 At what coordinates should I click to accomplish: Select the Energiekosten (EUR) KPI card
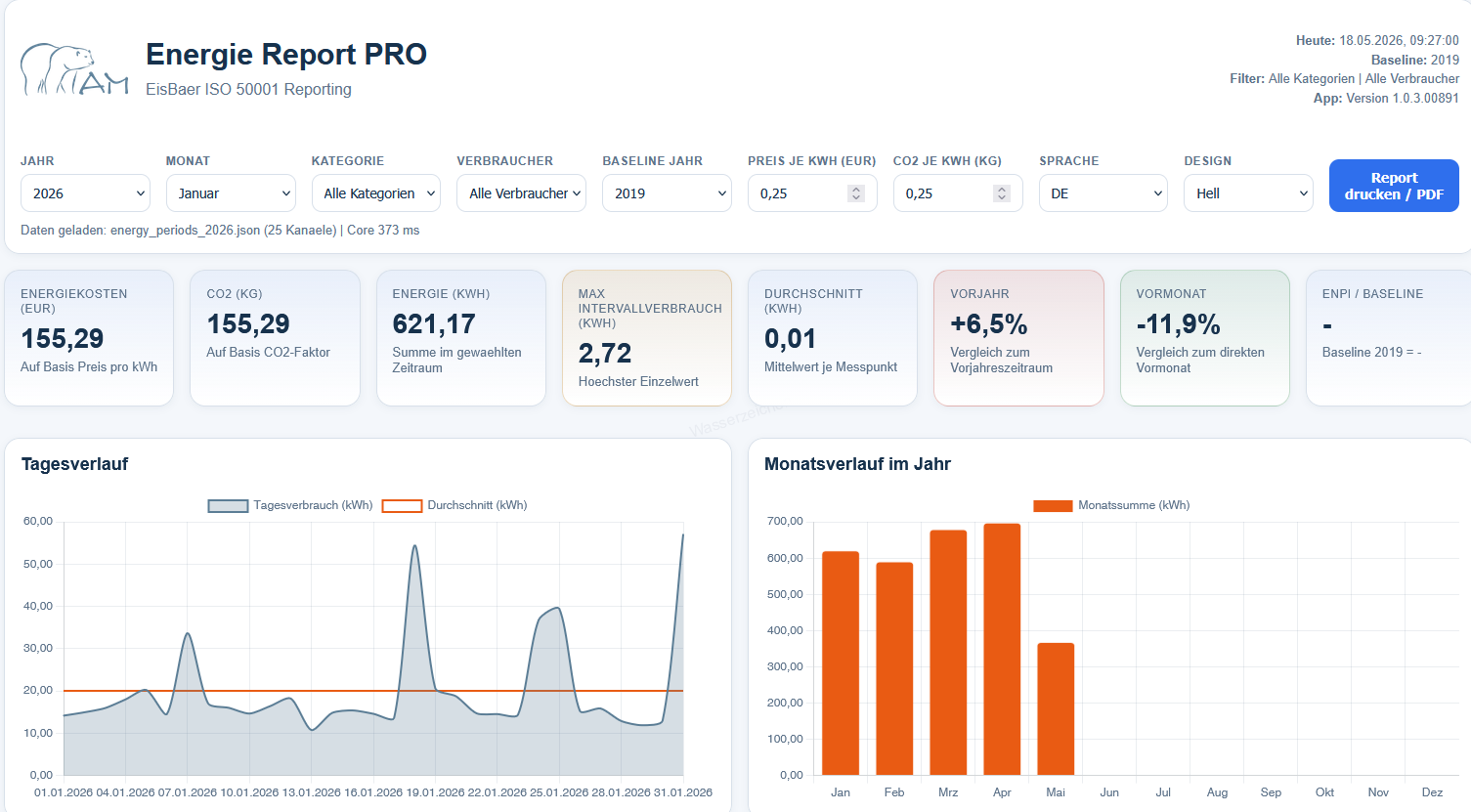coord(89,338)
